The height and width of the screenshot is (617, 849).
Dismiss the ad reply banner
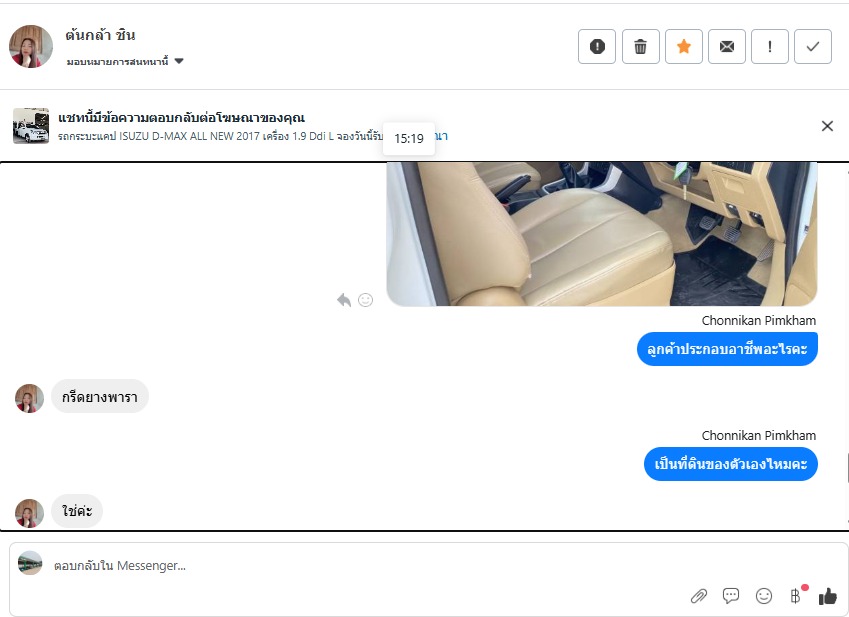pyautogui.click(x=827, y=126)
